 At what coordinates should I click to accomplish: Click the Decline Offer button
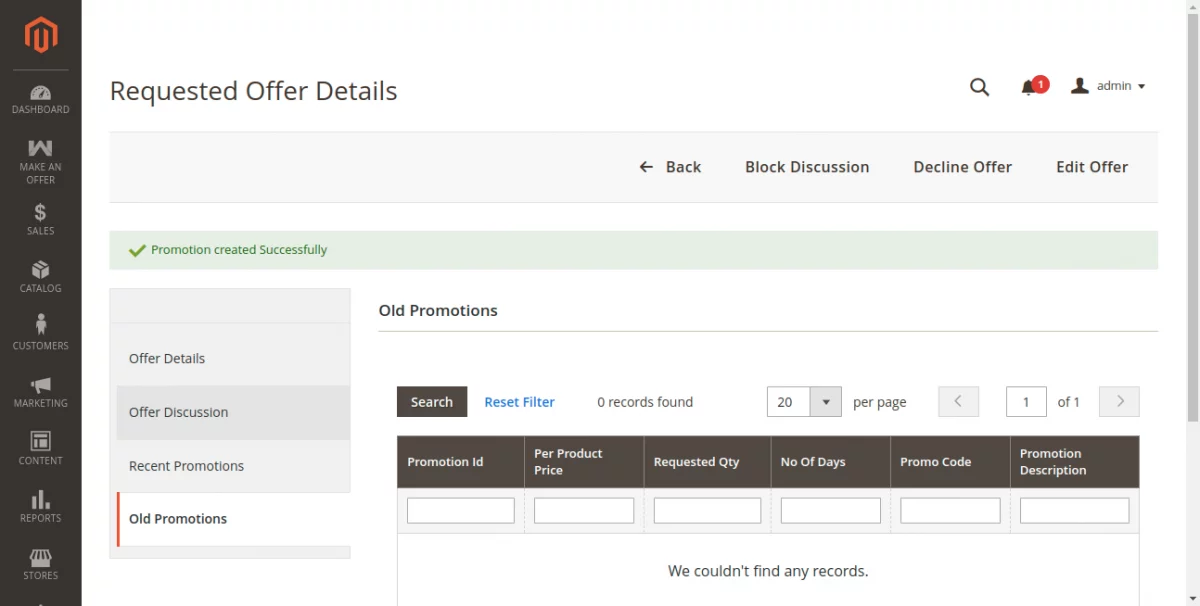point(962,167)
